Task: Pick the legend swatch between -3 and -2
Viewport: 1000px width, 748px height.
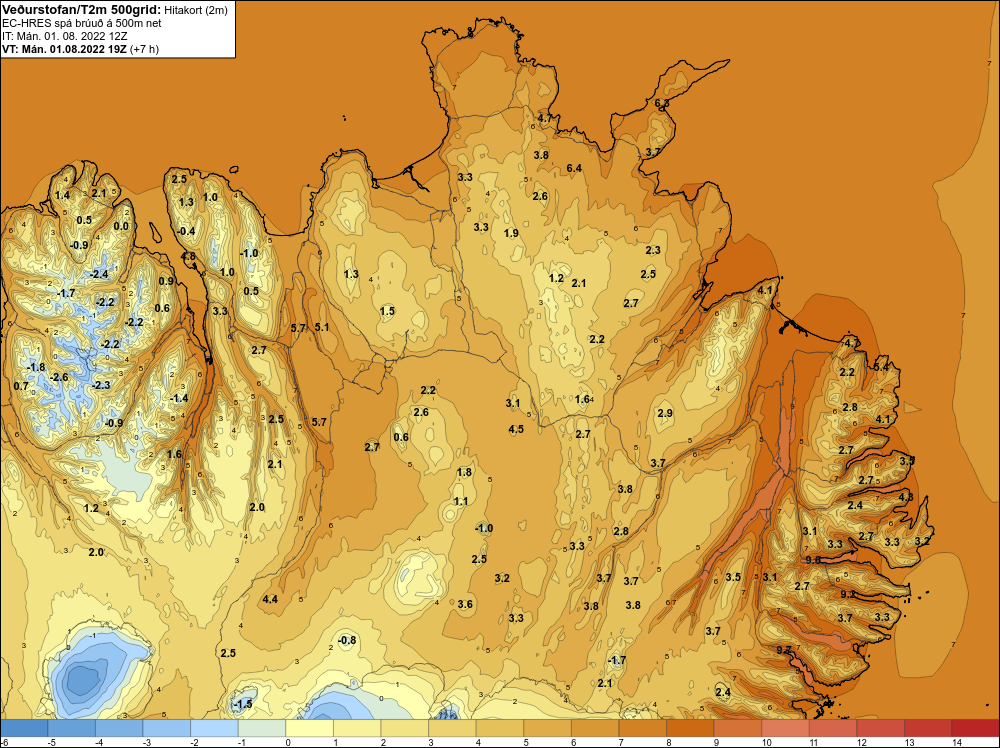Action: 166,728
